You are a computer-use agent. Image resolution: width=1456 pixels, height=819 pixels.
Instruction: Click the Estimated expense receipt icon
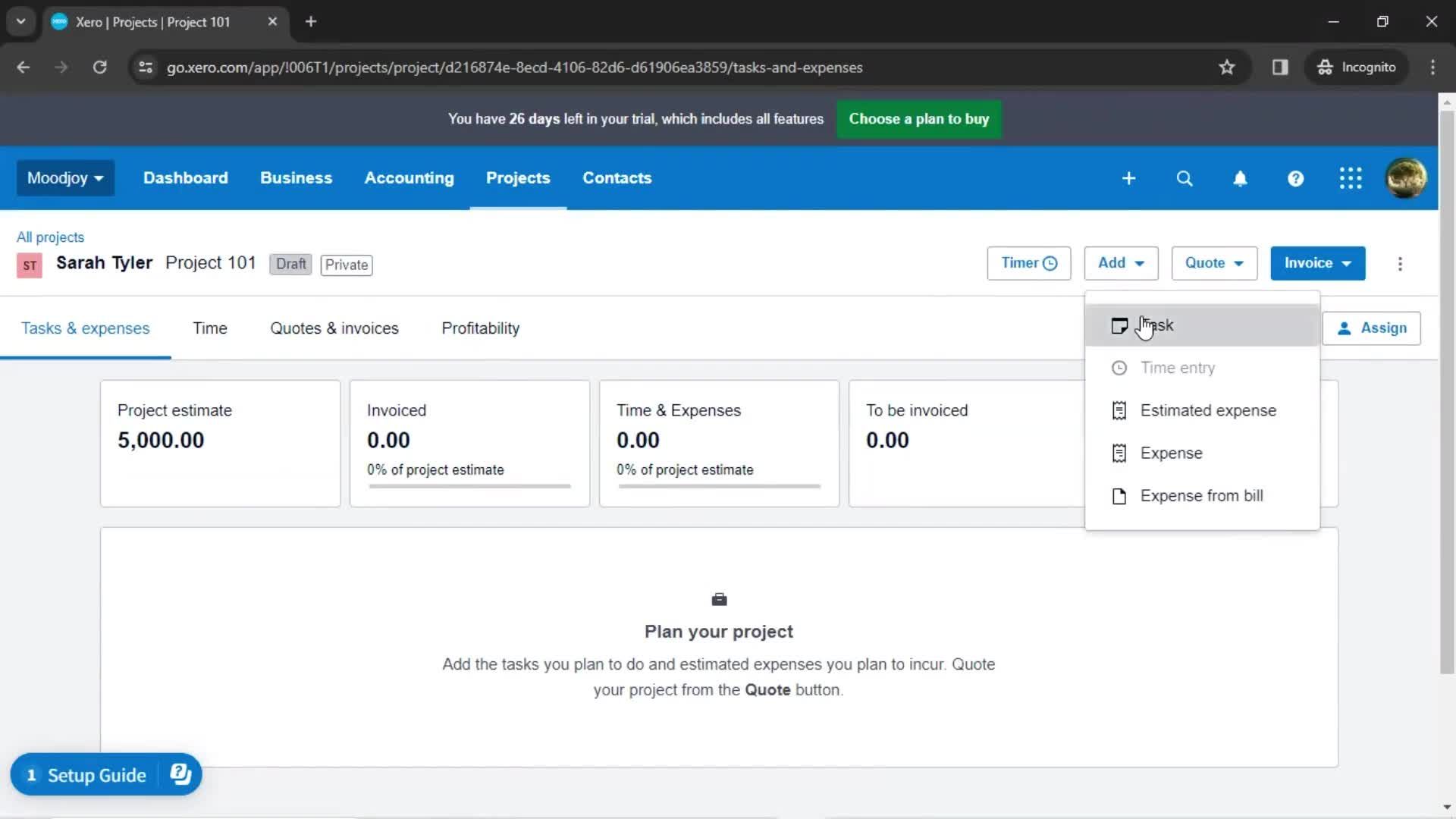click(x=1119, y=410)
